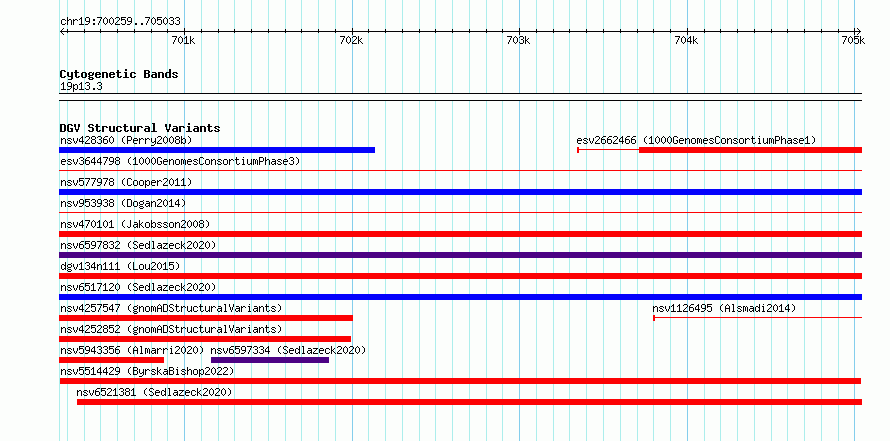Click the thick red esv2662466 variant bar
This screenshot has height=441, width=890.
coord(750,150)
